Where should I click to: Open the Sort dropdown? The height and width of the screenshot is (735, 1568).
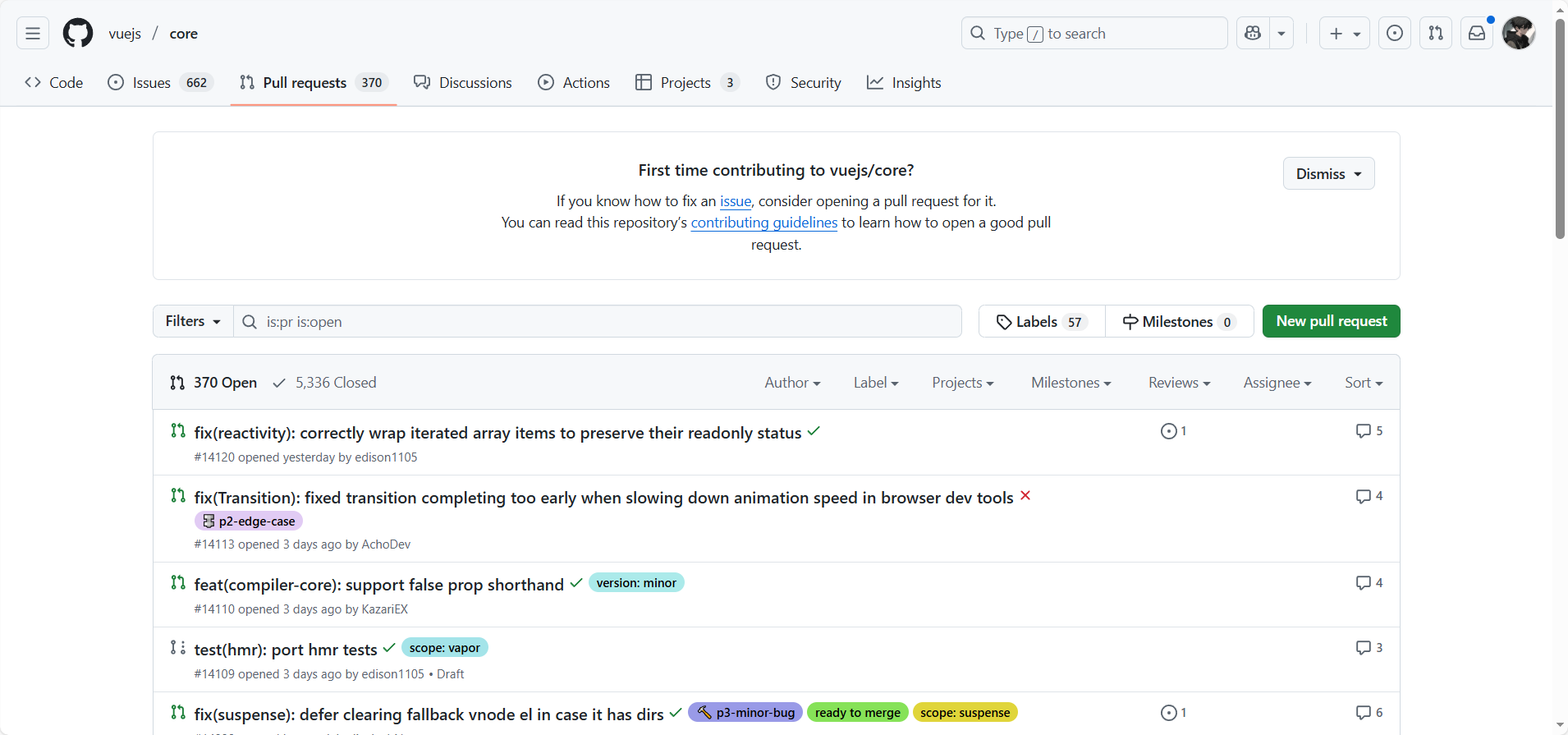click(x=1364, y=383)
